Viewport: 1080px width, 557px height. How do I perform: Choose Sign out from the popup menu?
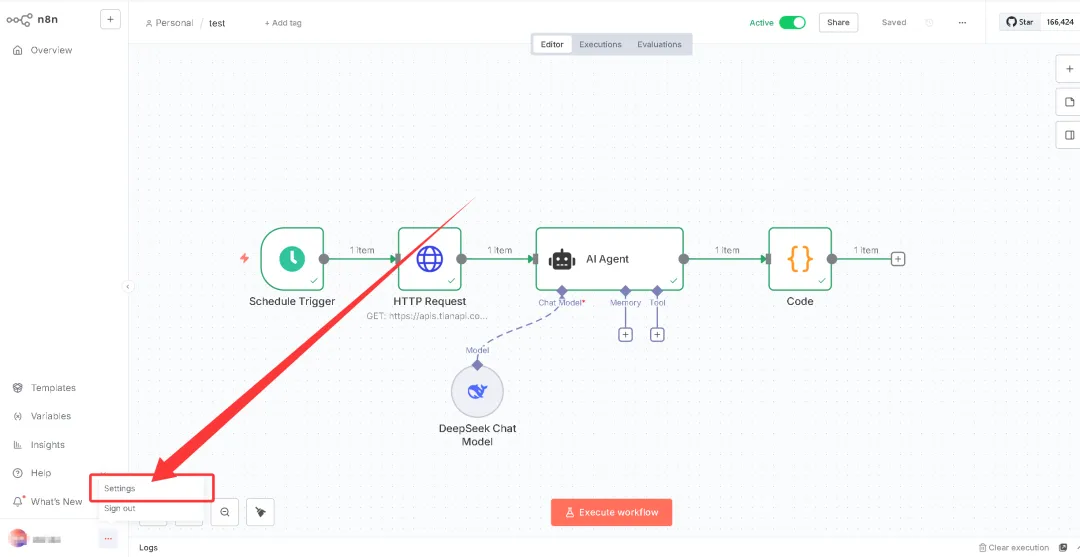coord(120,508)
